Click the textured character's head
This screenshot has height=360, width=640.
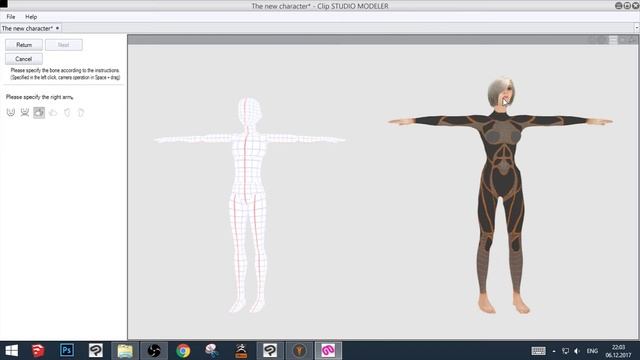coord(501,92)
